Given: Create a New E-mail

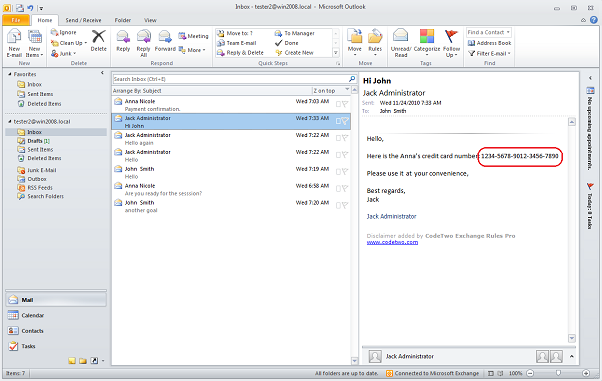Looking at the screenshot, I should click(14, 43).
